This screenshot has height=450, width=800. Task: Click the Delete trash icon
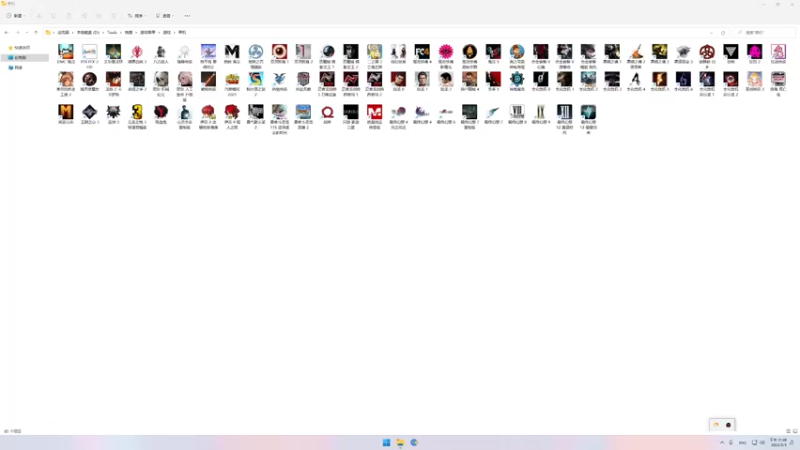coord(114,16)
